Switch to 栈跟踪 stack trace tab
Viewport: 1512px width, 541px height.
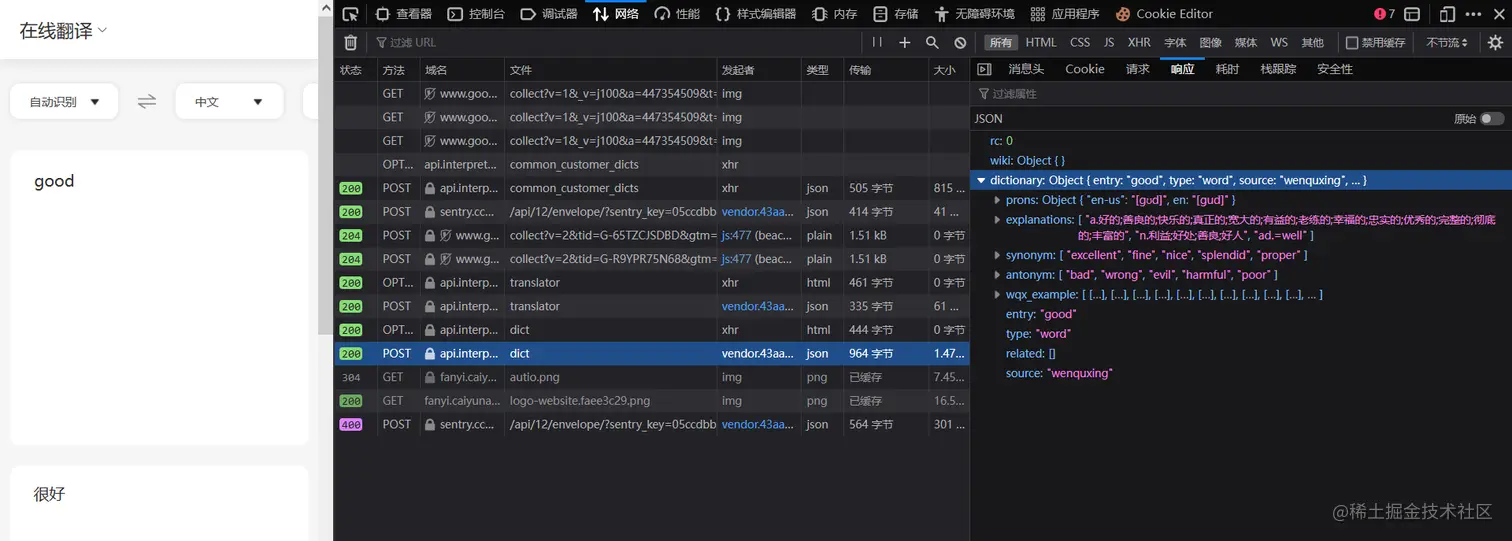(1278, 69)
